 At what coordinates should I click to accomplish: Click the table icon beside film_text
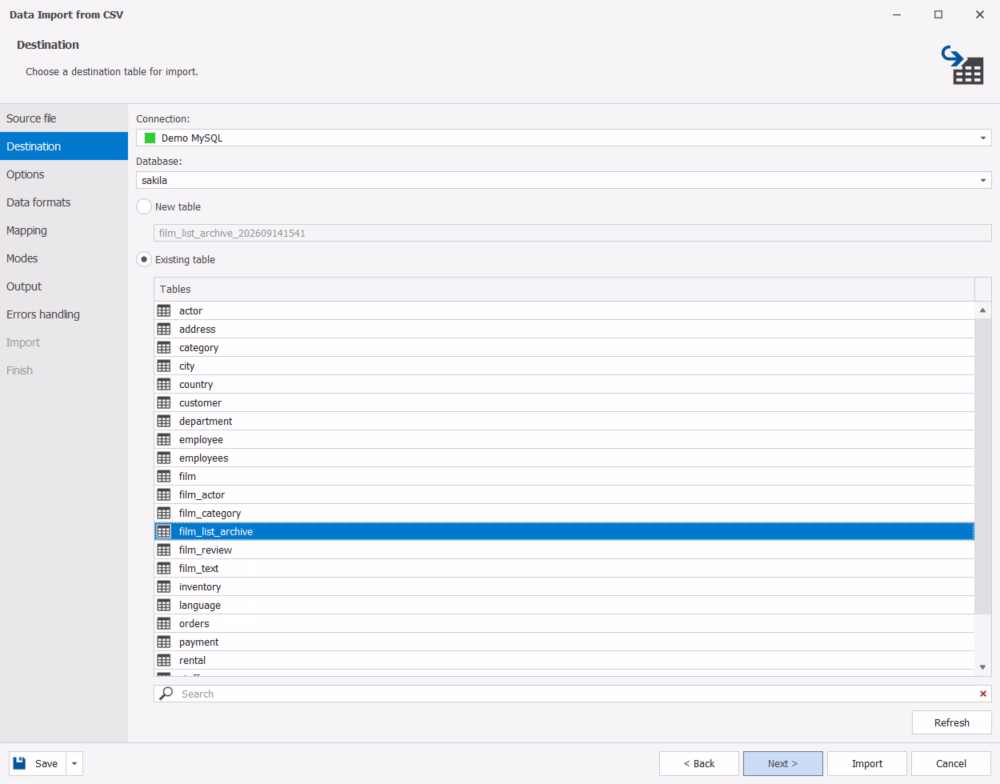tap(164, 568)
